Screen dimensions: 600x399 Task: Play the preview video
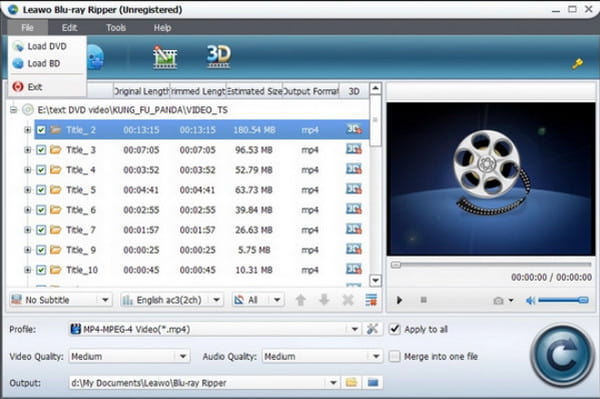coord(399,300)
